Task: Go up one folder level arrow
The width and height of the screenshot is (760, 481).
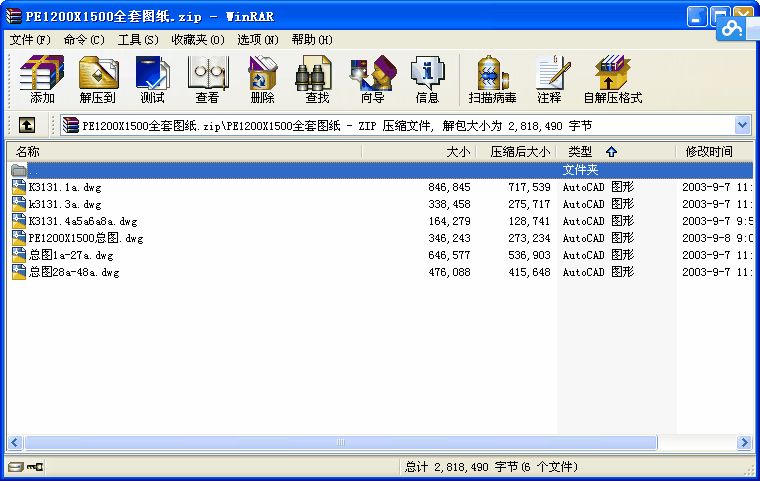Action: click(x=27, y=126)
